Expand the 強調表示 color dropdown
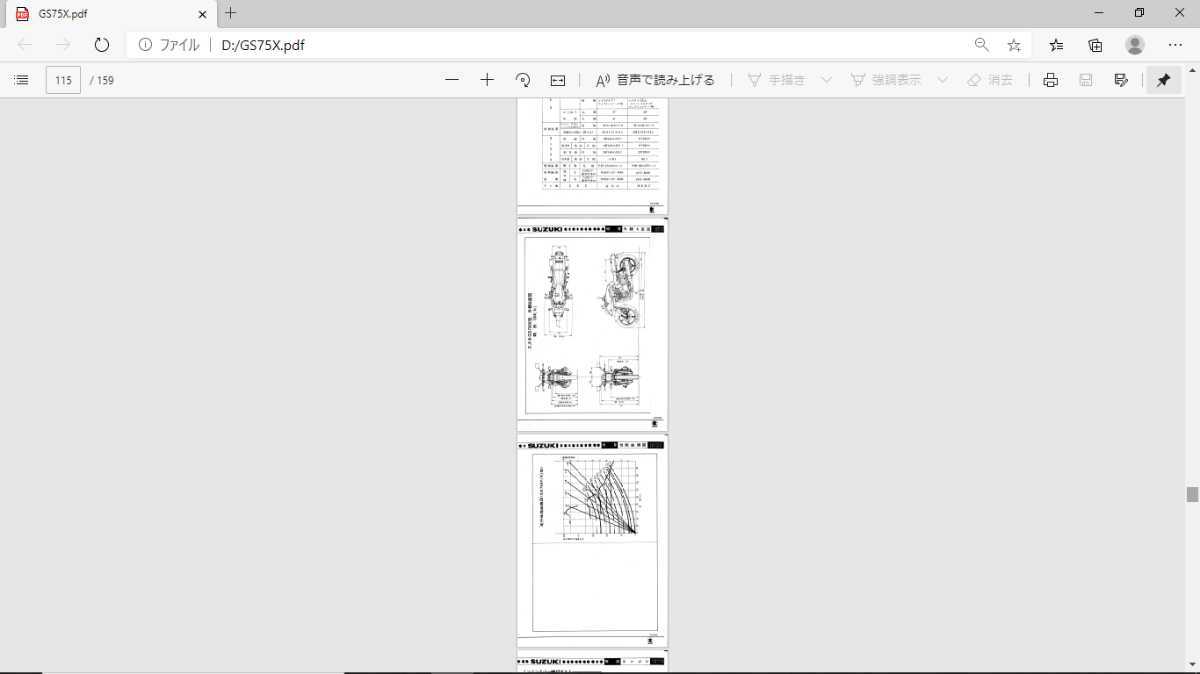The image size is (1200, 674). [942, 80]
